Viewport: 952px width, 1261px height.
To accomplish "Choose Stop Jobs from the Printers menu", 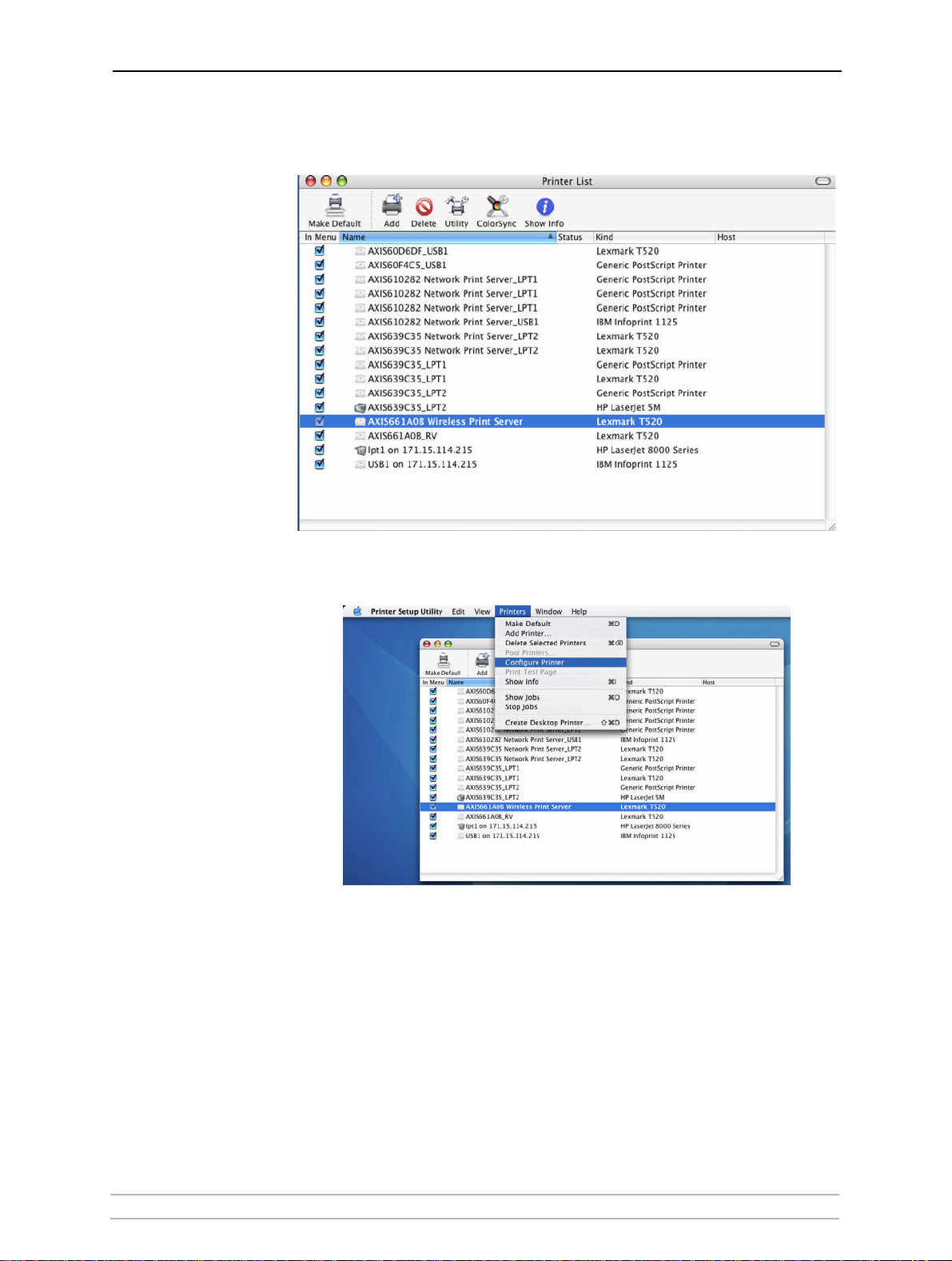I will click(x=560, y=707).
